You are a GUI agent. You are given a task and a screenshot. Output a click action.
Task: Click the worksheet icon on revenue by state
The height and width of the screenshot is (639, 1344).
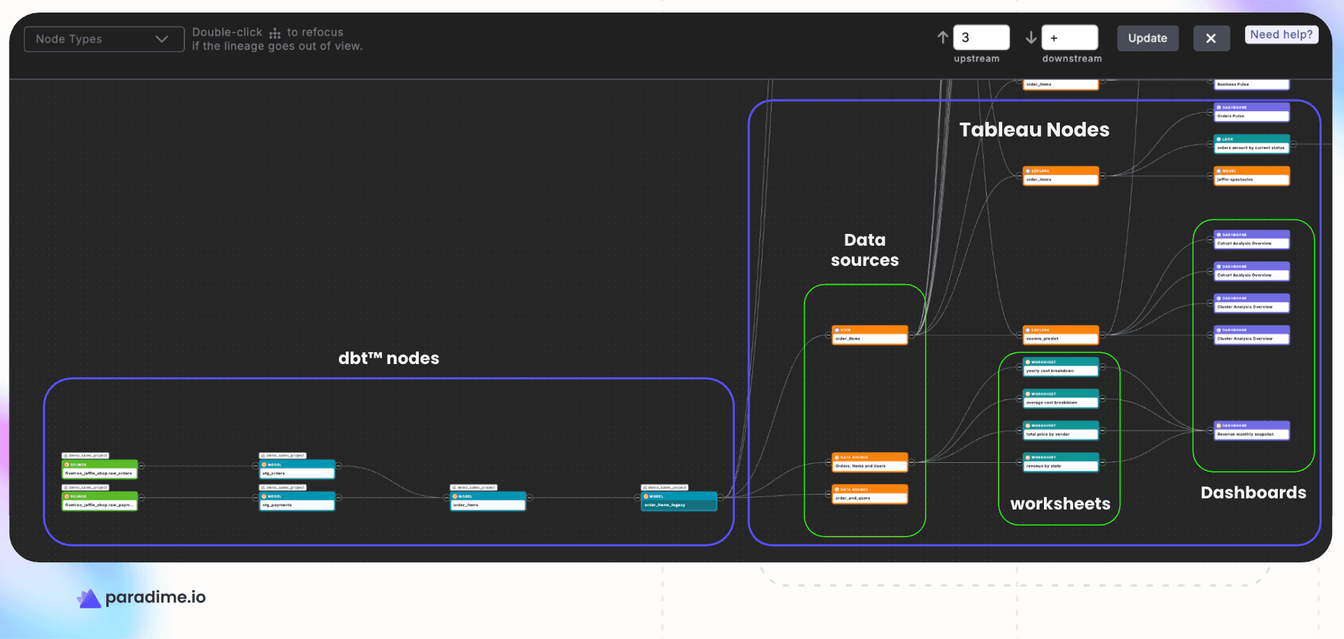1027,457
